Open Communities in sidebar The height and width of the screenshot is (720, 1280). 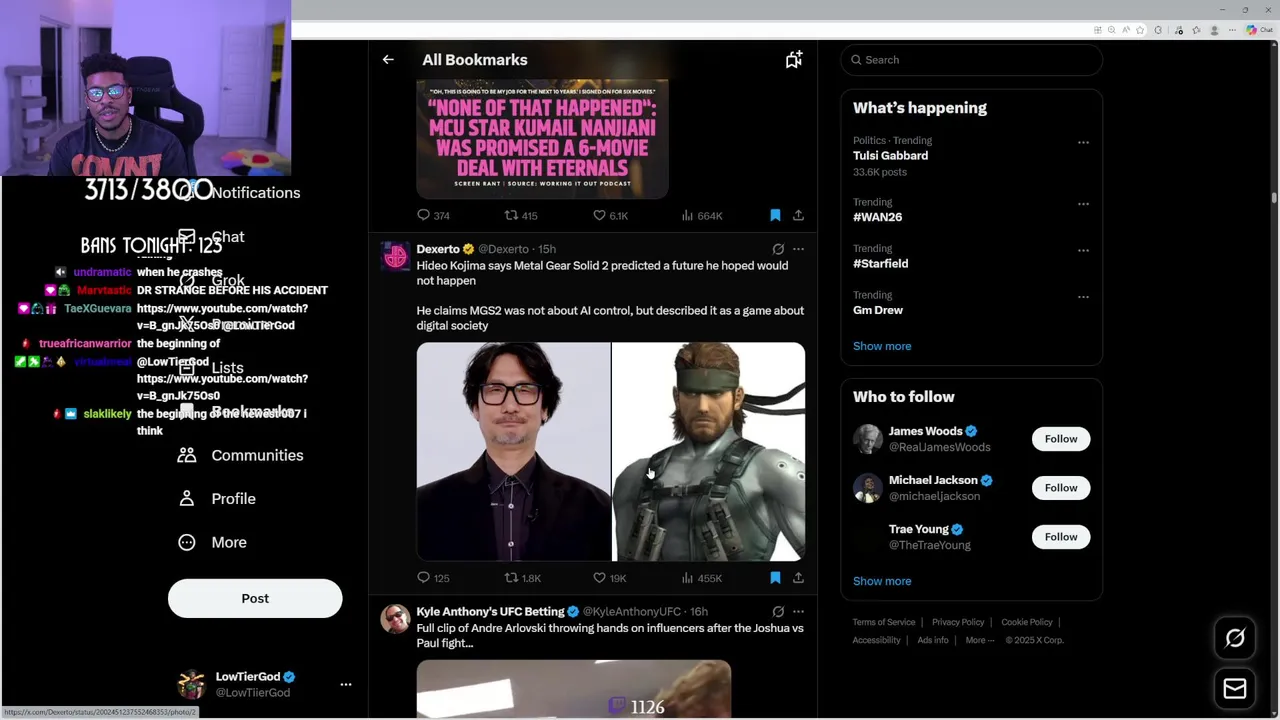click(x=240, y=455)
